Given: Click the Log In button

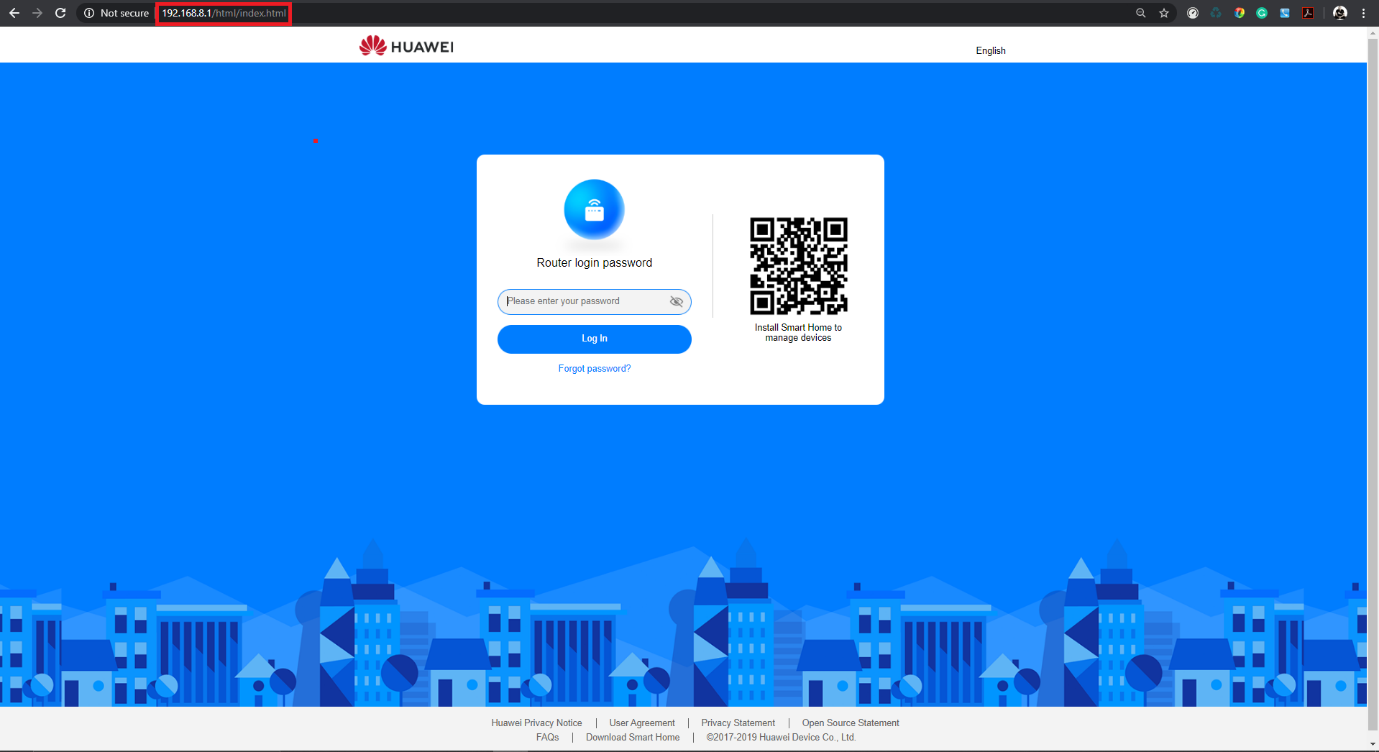Looking at the screenshot, I should [x=594, y=339].
